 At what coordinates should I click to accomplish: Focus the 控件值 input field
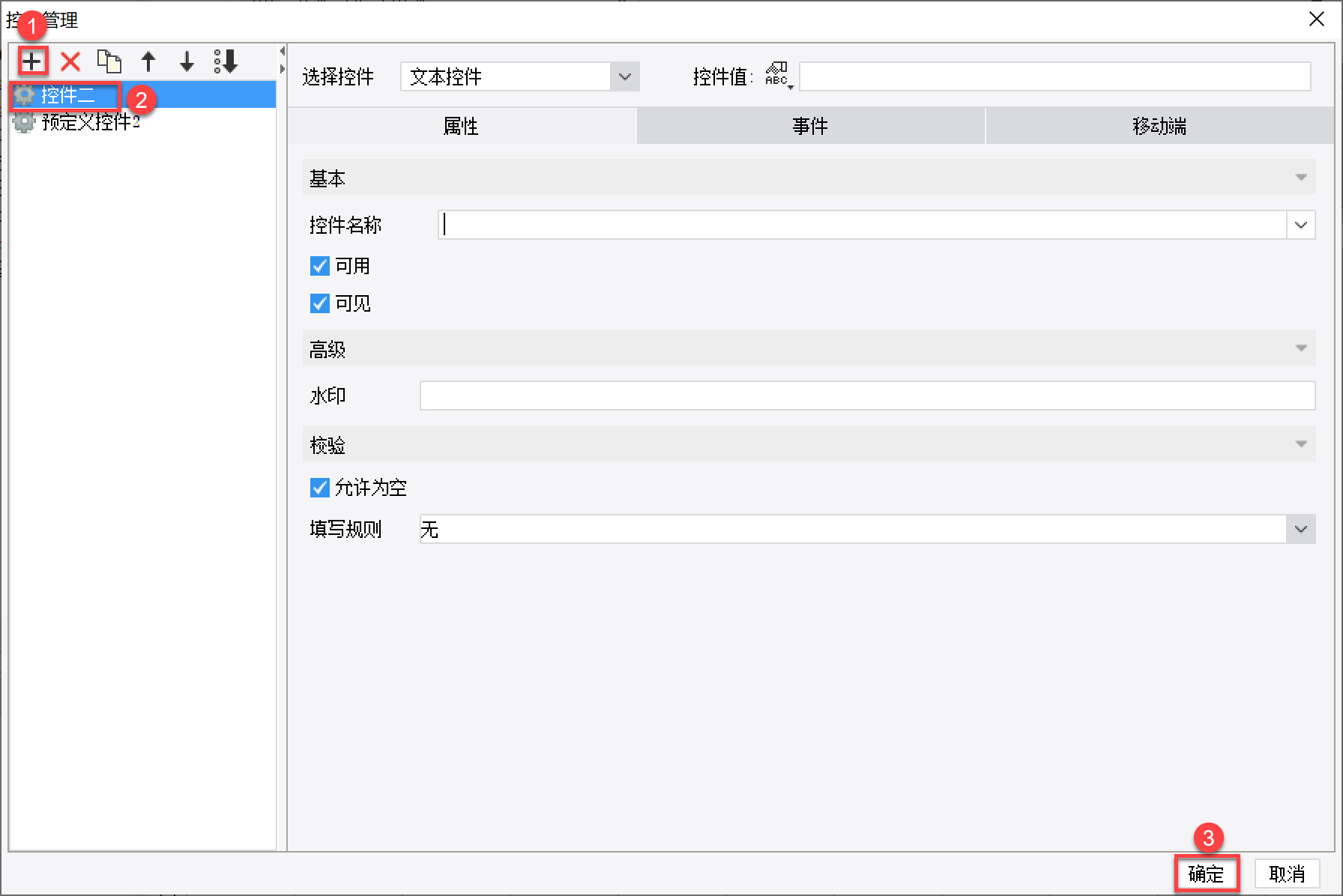(x=1054, y=76)
